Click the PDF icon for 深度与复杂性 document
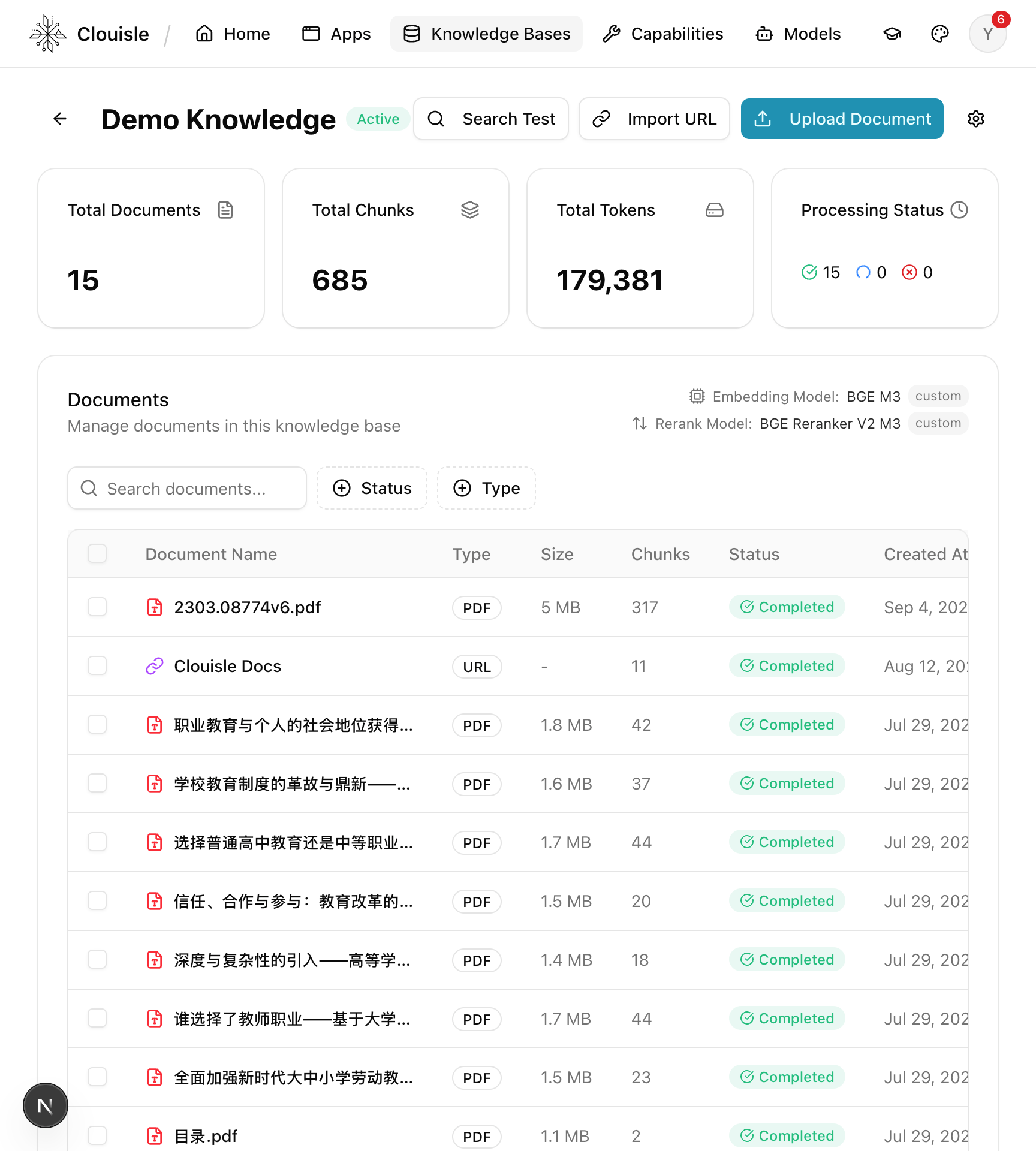 (x=155, y=960)
